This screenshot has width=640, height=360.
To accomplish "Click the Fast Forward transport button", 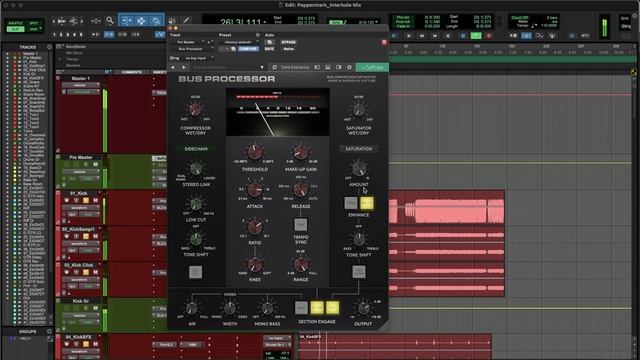I will [x=435, y=36].
